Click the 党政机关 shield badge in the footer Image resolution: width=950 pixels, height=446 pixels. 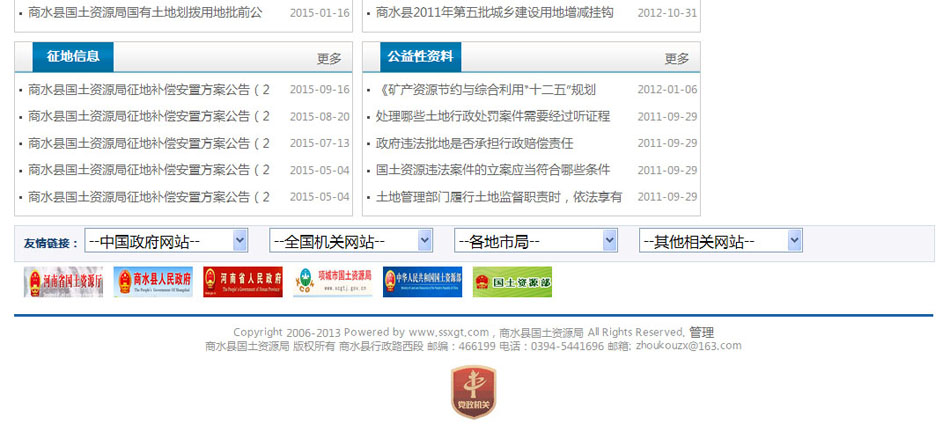pyautogui.click(x=473, y=391)
